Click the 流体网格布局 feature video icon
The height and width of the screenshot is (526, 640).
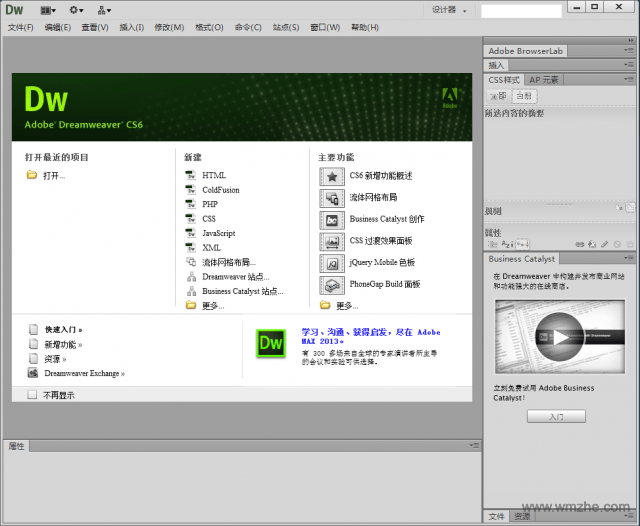(331, 198)
